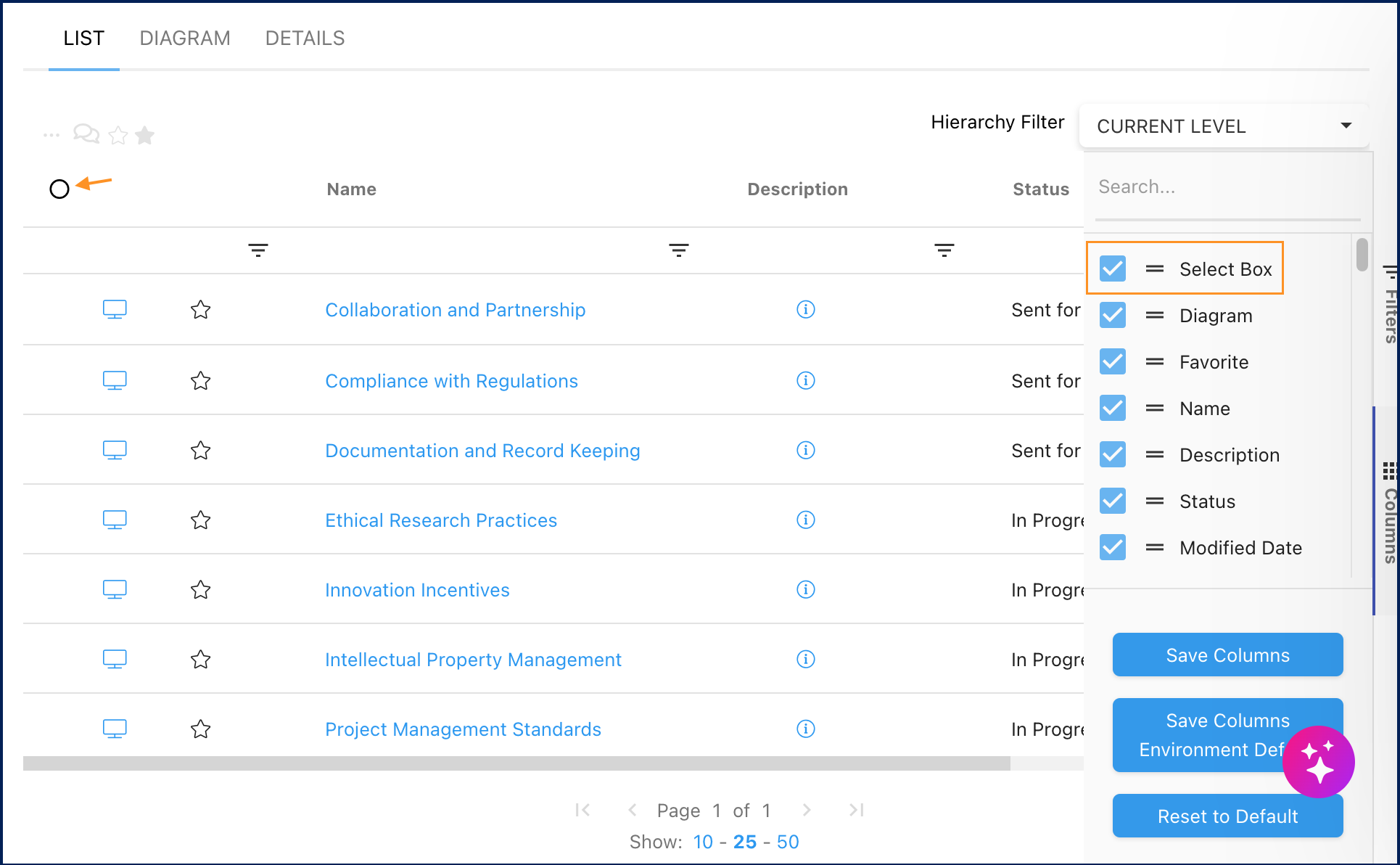Open the Status column filter icon

point(944,250)
